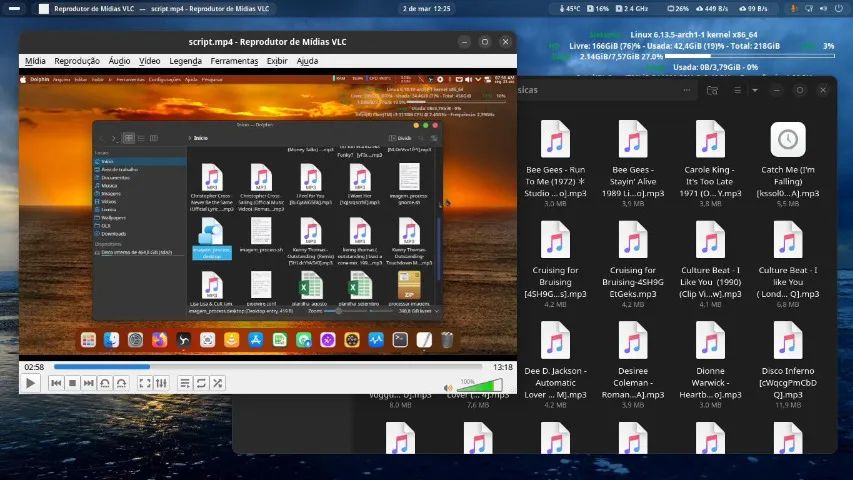Expand view options dropdown arrow in file manager

[x=755, y=90]
